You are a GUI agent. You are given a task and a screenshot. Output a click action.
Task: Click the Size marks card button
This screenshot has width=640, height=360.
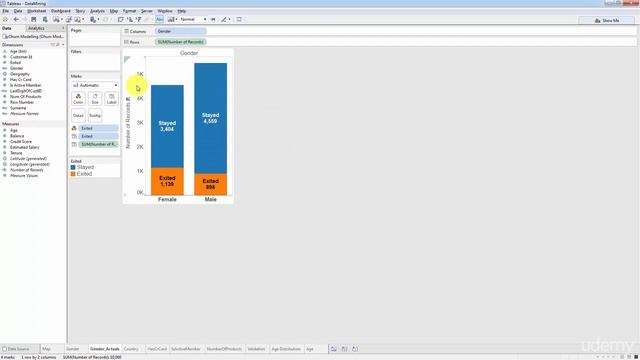(x=95, y=98)
